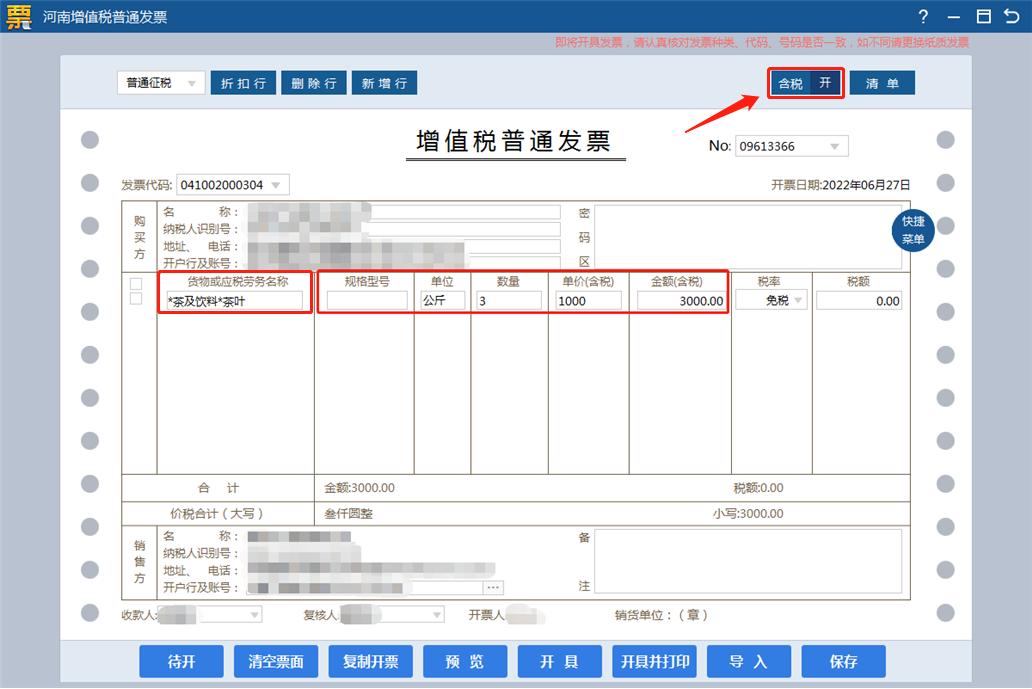This screenshot has width=1032, height=689.
Task: Click the 票 invoice app logo icon
Action: coord(16,16)
